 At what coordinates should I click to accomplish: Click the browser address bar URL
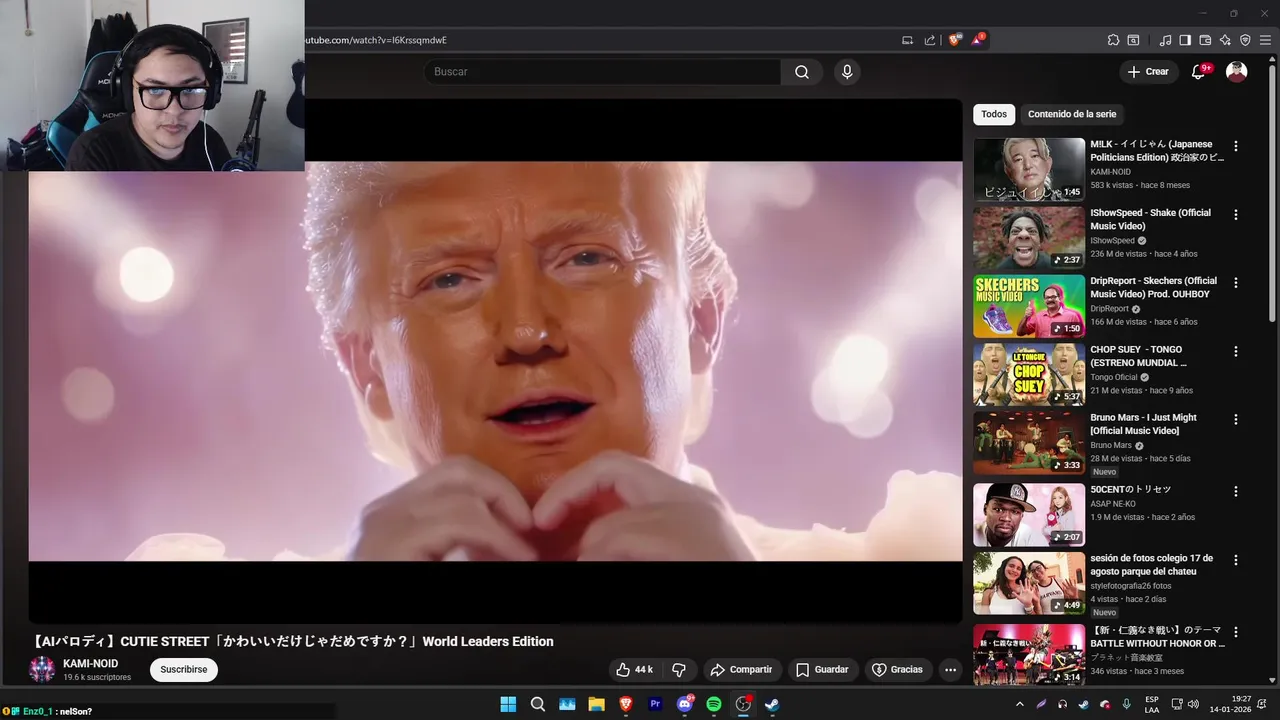[376, 40]
